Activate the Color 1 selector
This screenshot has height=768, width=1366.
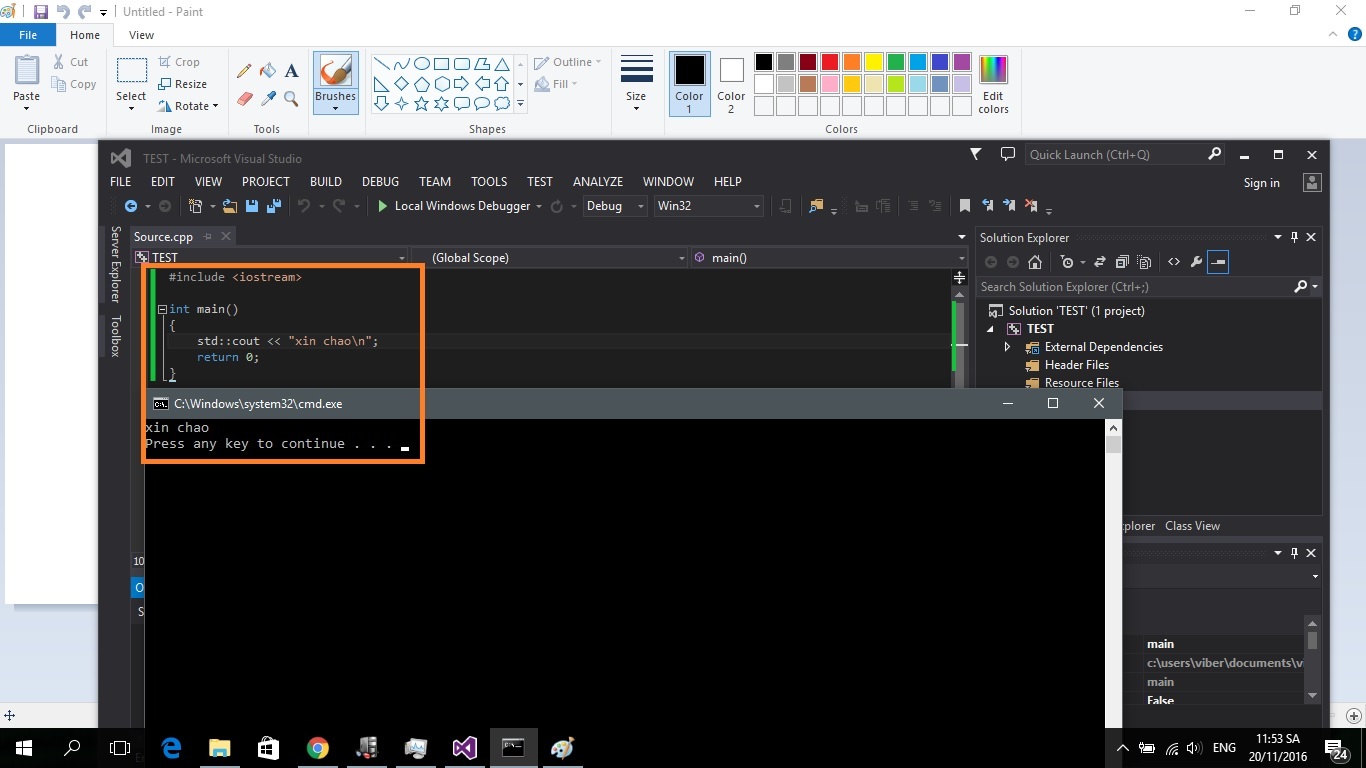tap(689, 83)
